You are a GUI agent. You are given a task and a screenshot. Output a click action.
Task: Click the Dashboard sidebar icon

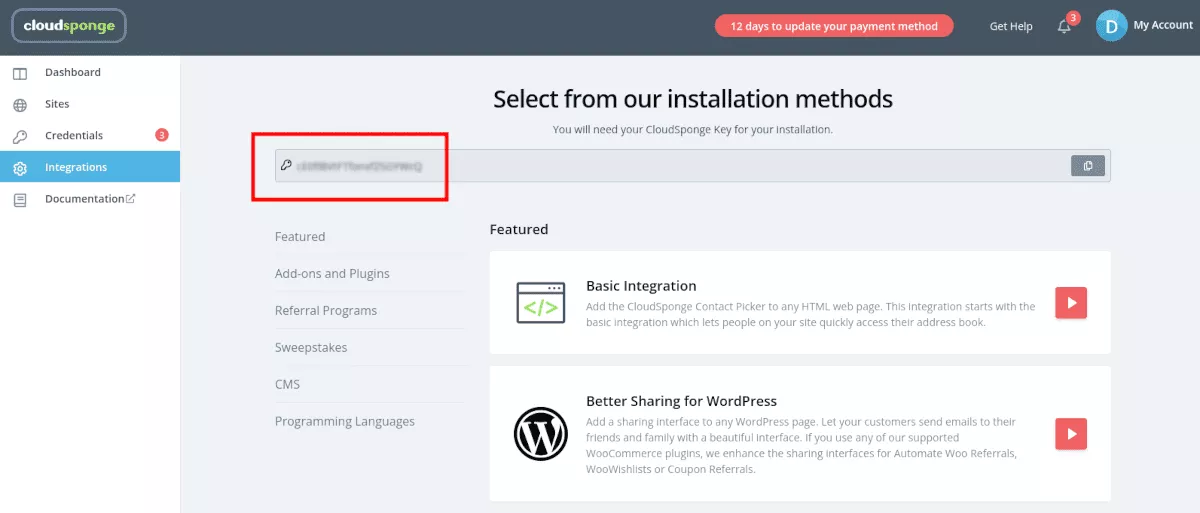click(20, 73)
